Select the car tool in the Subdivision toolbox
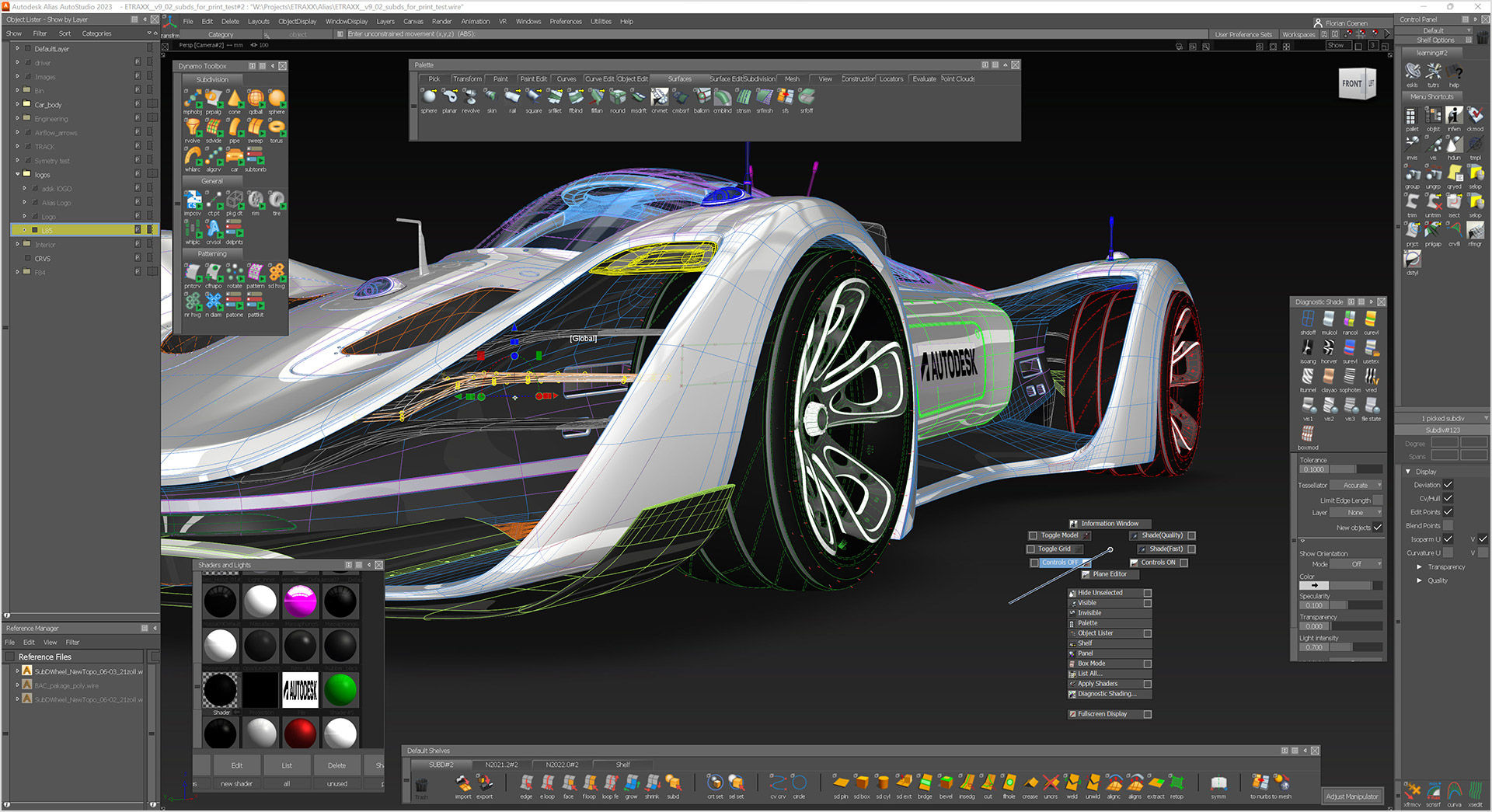 tap(235, 155)
